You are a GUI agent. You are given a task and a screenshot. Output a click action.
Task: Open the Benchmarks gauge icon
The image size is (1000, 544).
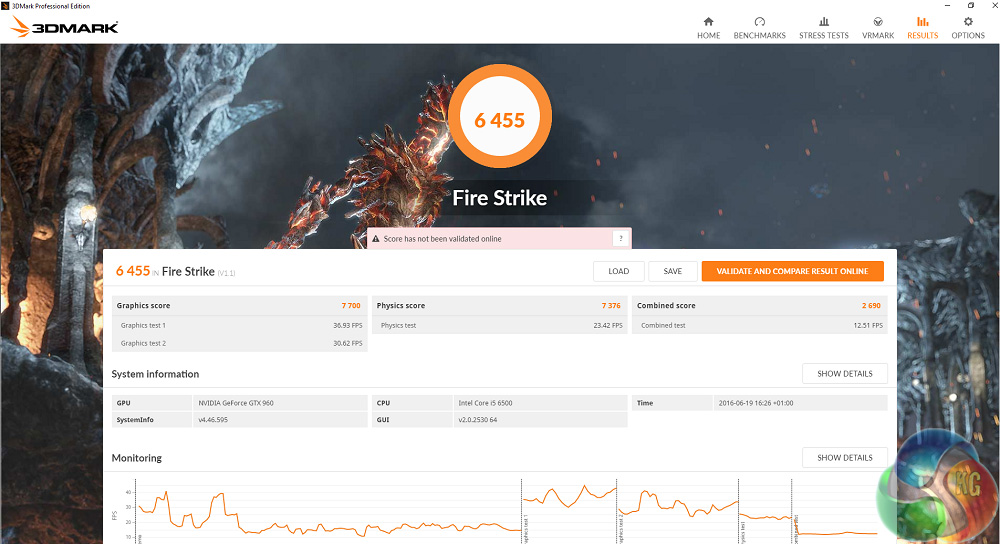(760, 22)
